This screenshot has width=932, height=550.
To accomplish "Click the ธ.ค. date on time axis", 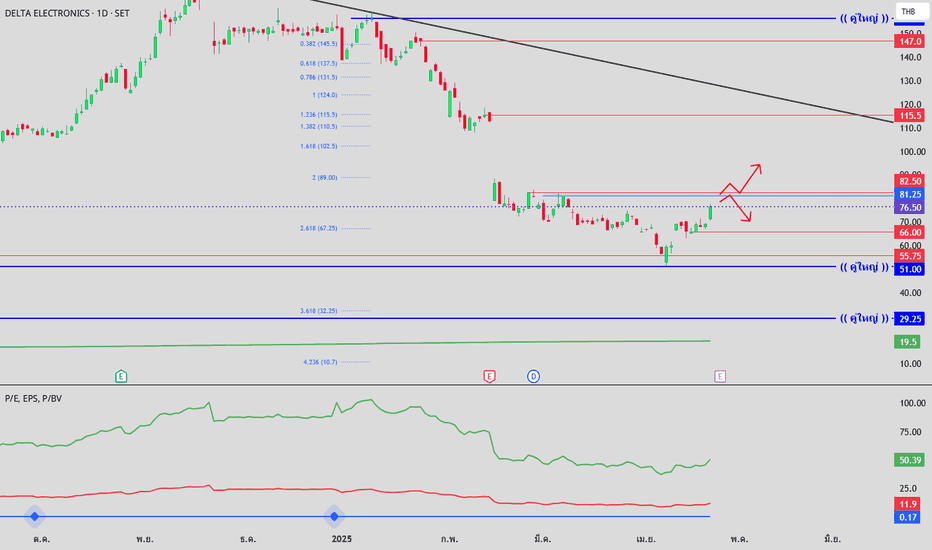I will [x=248, y=539].
